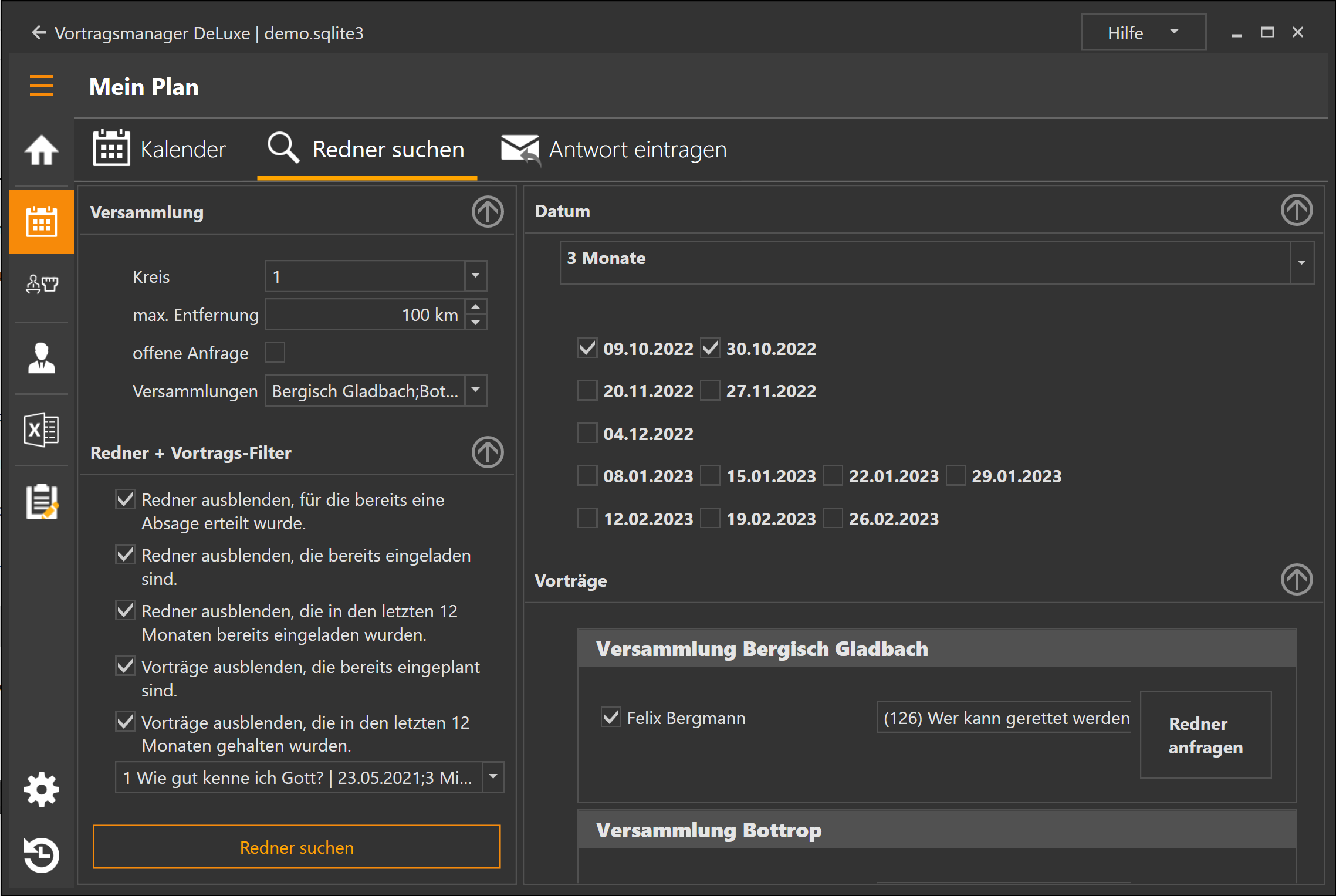This screenshot has height=896, width=1336.
Task: Click the max. Entfernung 100 km field
Action: (x=365, y=315)
